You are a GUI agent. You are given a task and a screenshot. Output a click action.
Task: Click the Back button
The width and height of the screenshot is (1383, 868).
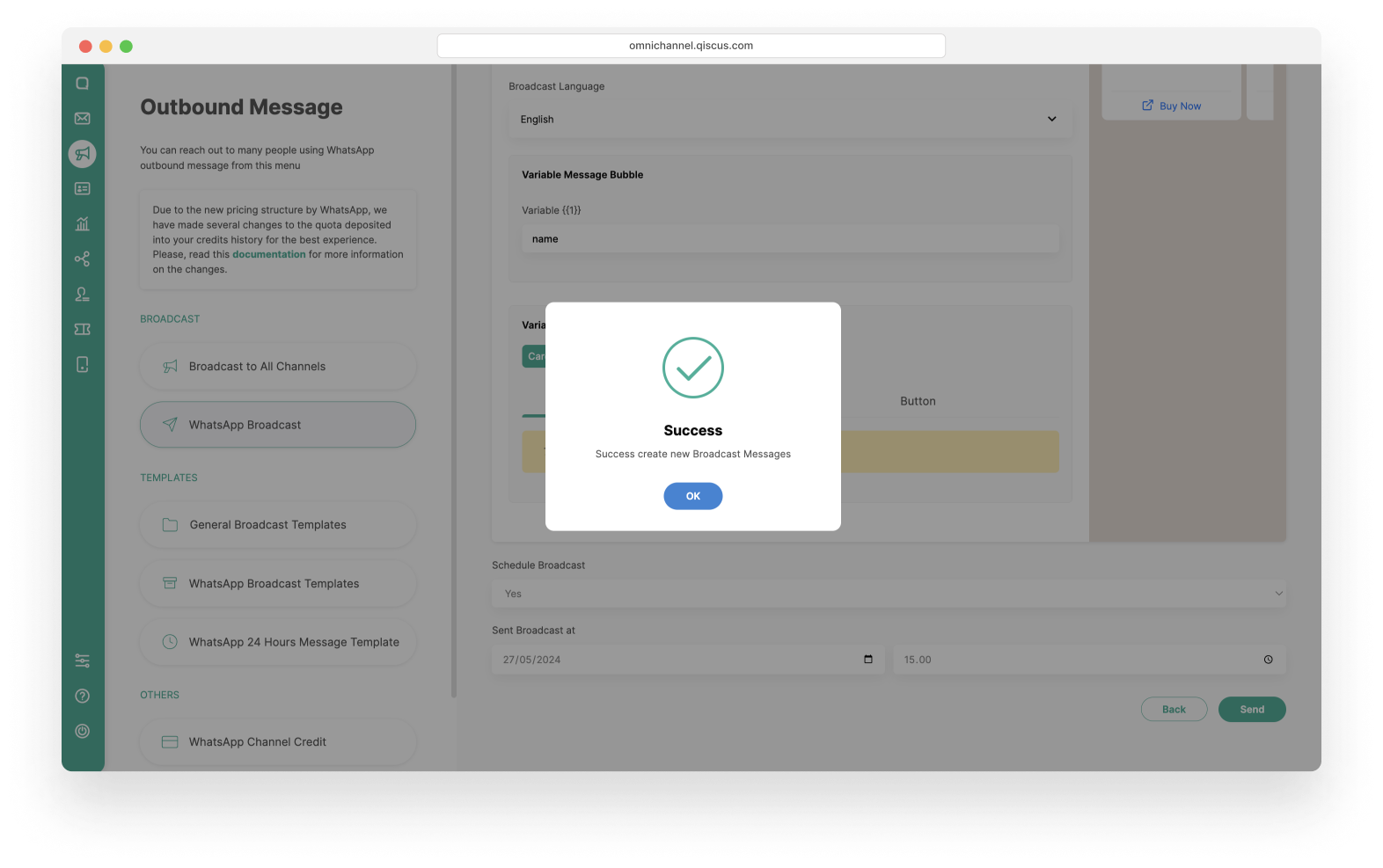click(1174, 710)
